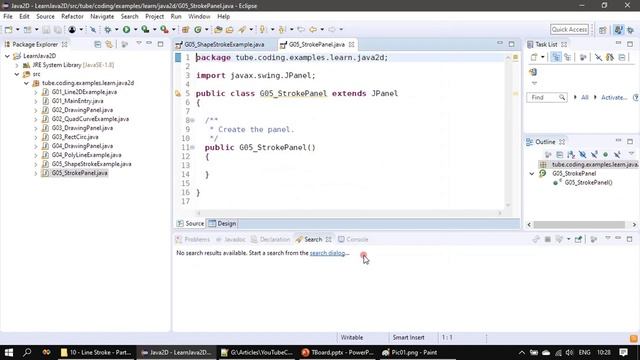Image resolution: width=640 pixels, height=360 pixels.
Task: Toggle Hide Completed Tasks in Task List
Action: (x=598, y=57)
